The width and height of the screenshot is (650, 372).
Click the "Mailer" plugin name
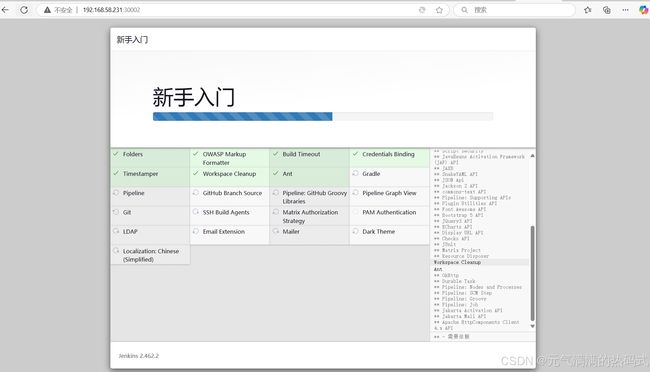point(291,232)
